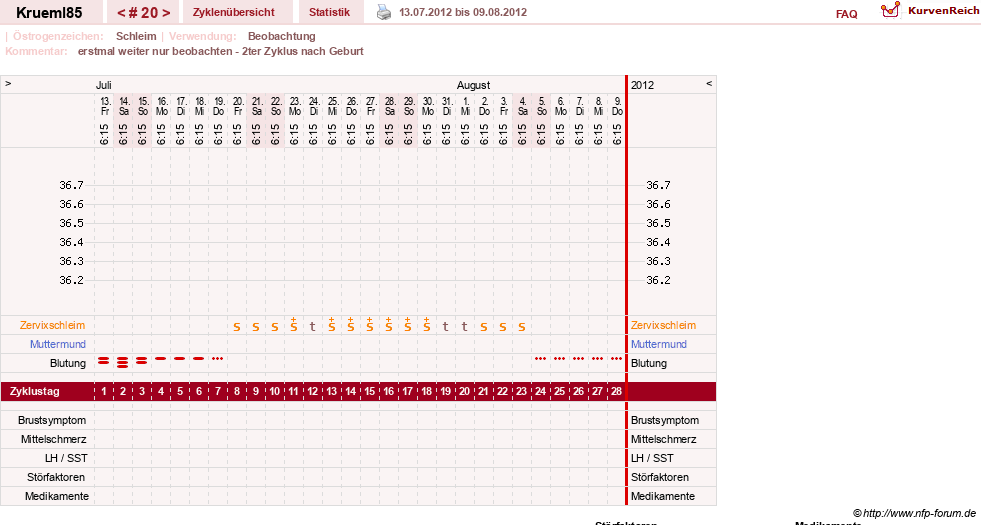Screen dimensions: 981x525
Task: Click the spotting dots on cycle day 7
Action: point(218,359)
